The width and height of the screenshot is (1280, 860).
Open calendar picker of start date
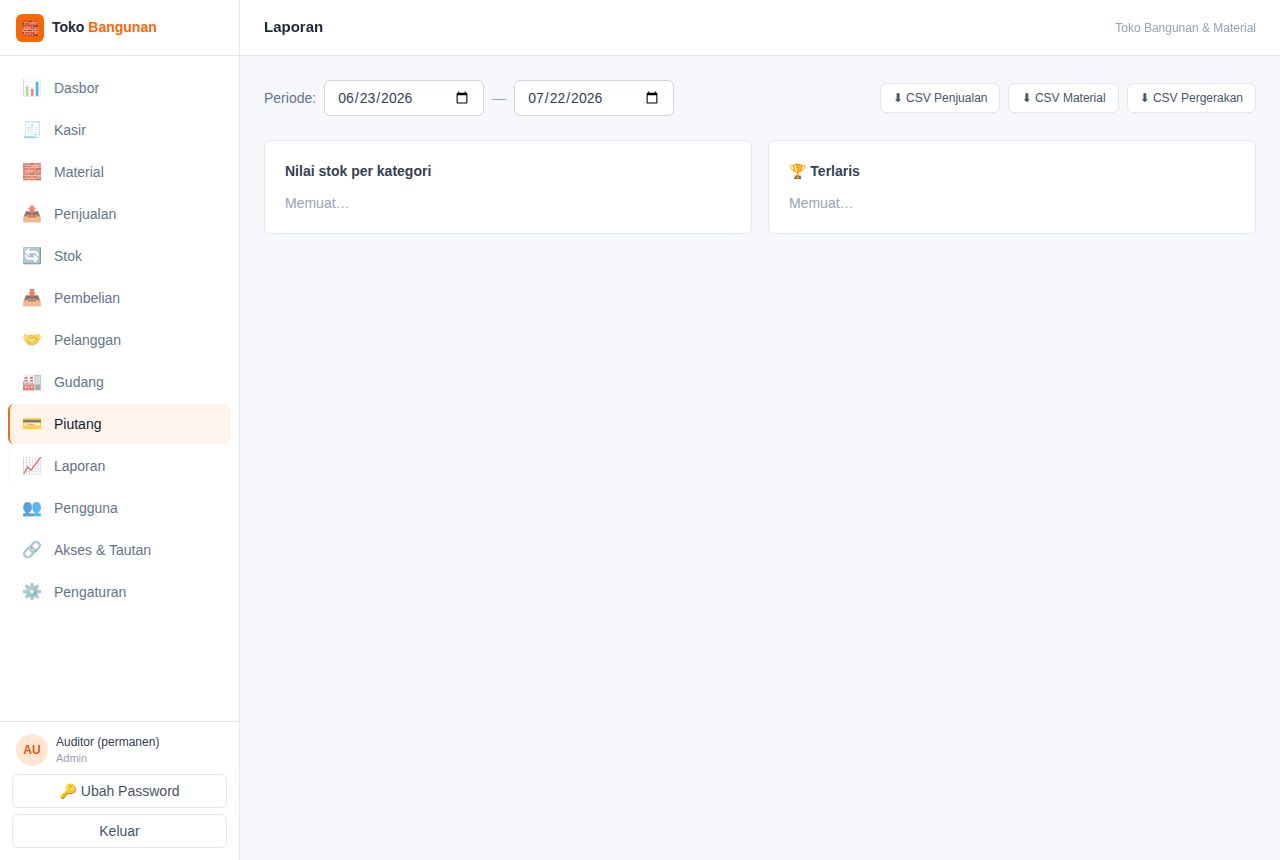pos(462,98)
